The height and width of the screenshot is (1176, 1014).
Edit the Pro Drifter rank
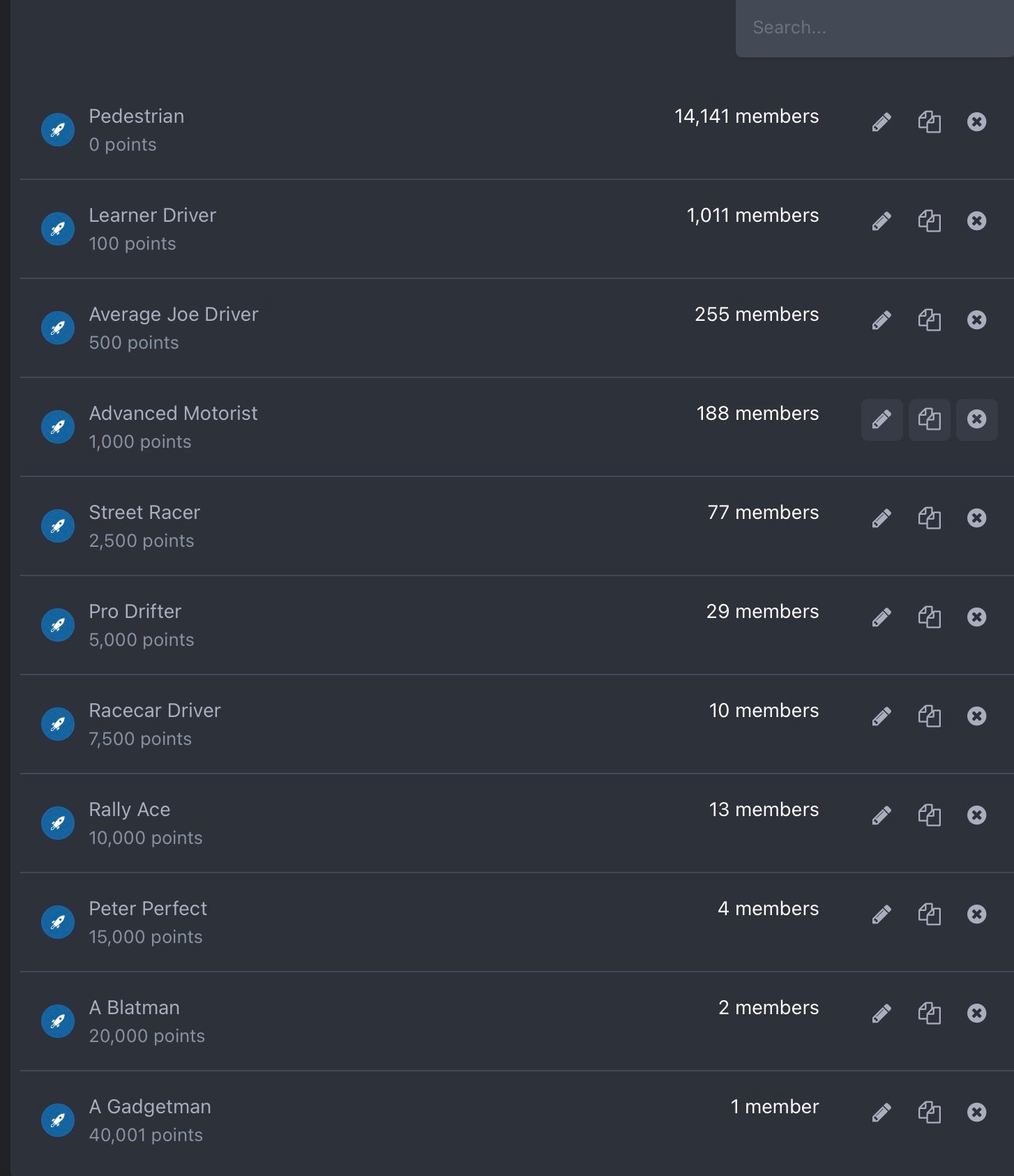(881, 617)
